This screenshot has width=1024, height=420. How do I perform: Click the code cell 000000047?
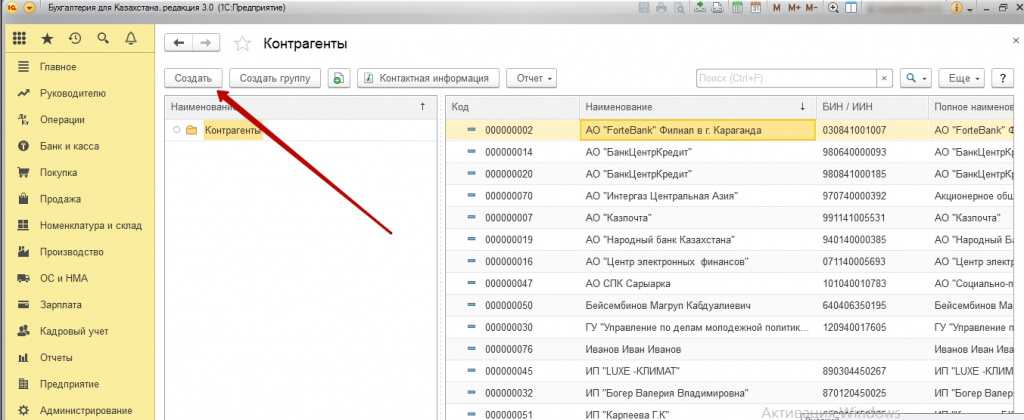[x=509, y=283]
